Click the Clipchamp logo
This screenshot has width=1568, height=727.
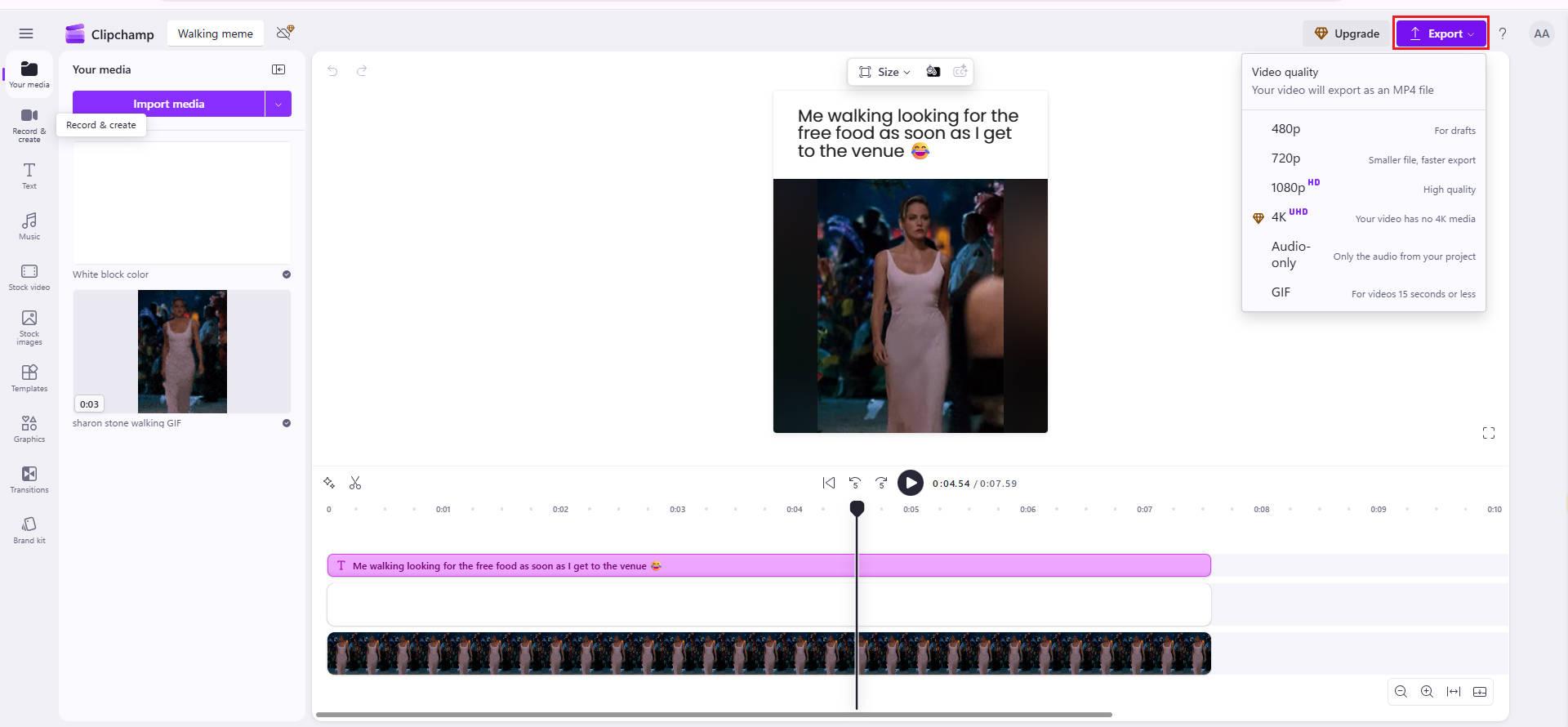tap(109, 33)
